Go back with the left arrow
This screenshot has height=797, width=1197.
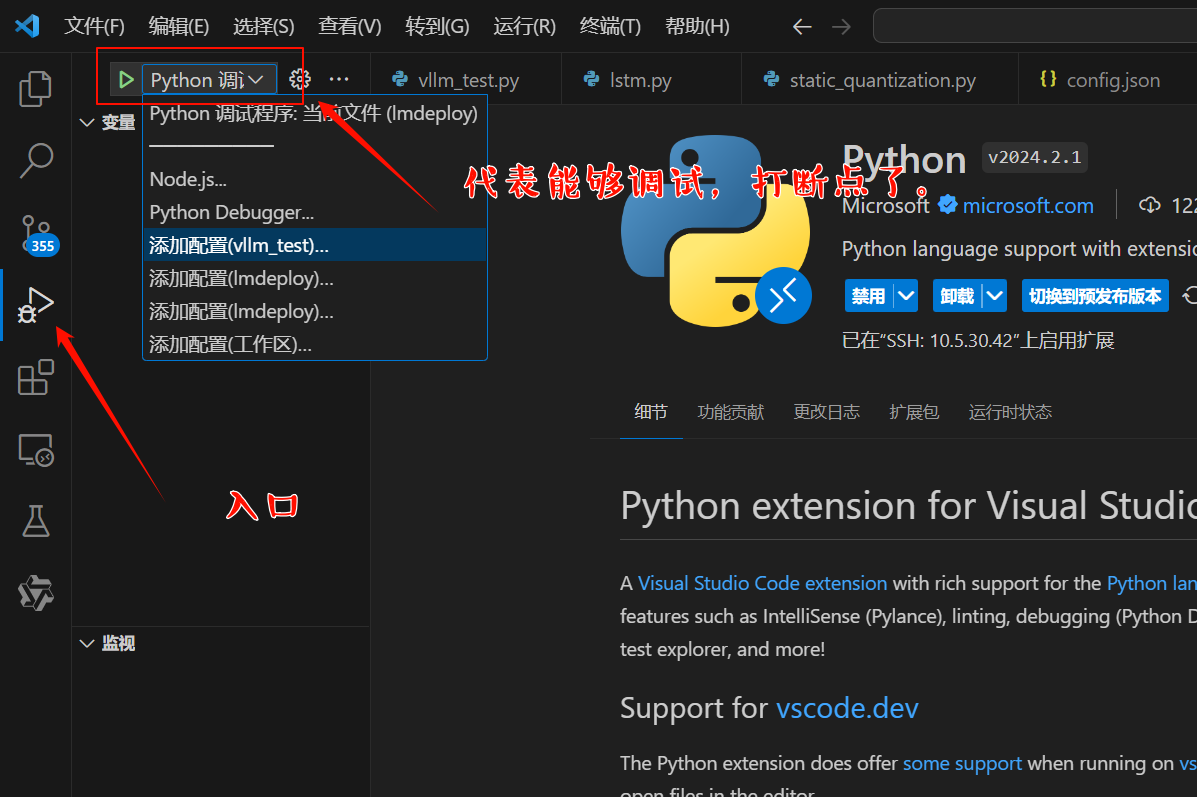coord(802,27)
